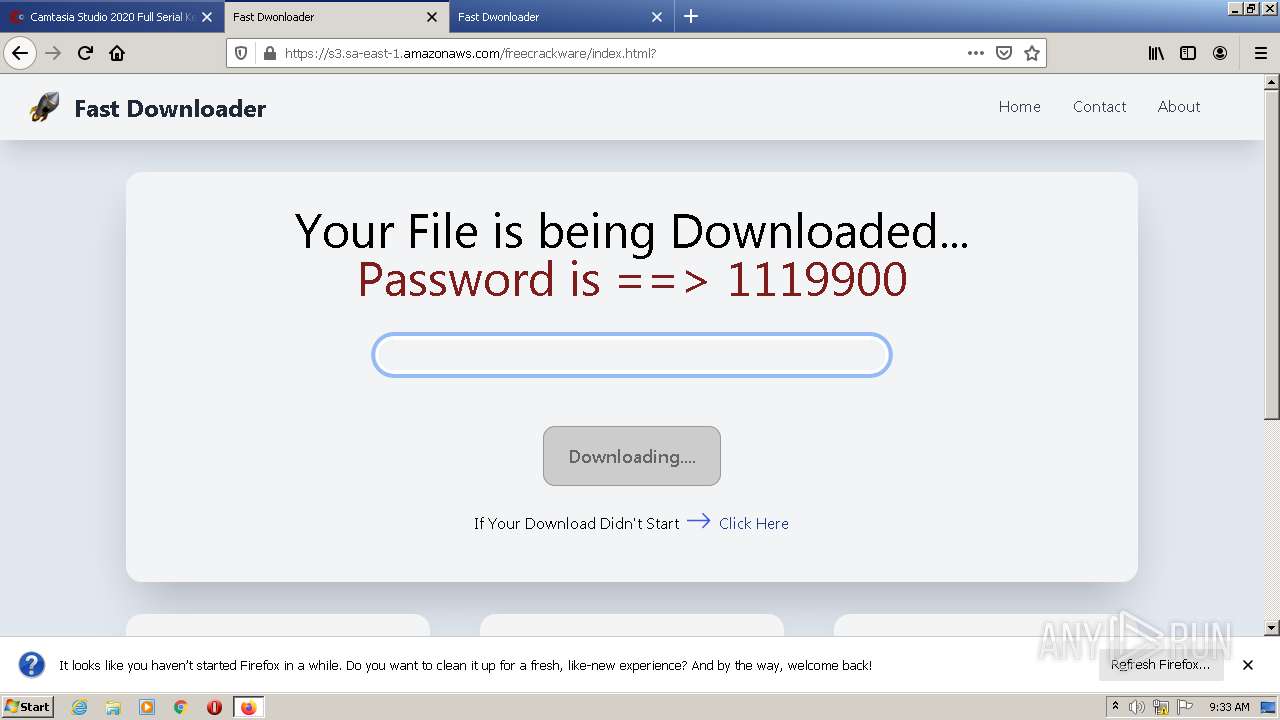Close the Camtasia Studio tab

point(207,17)
